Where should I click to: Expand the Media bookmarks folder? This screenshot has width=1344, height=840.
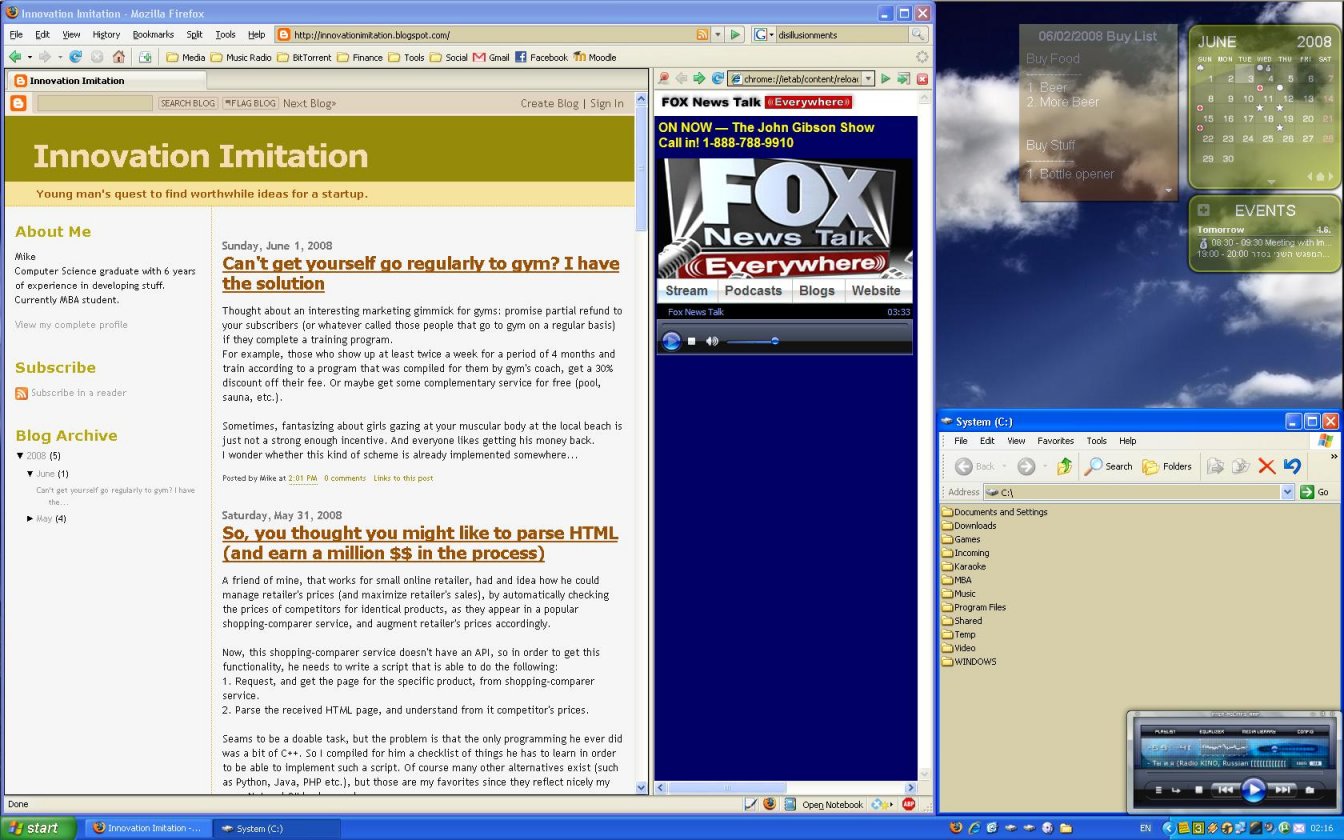186,57
